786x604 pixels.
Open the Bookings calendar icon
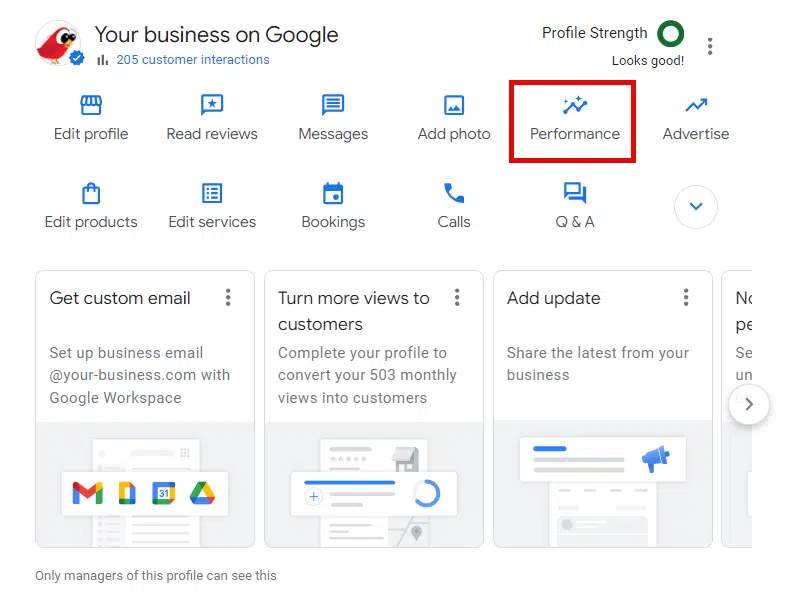tap(333, 193)
